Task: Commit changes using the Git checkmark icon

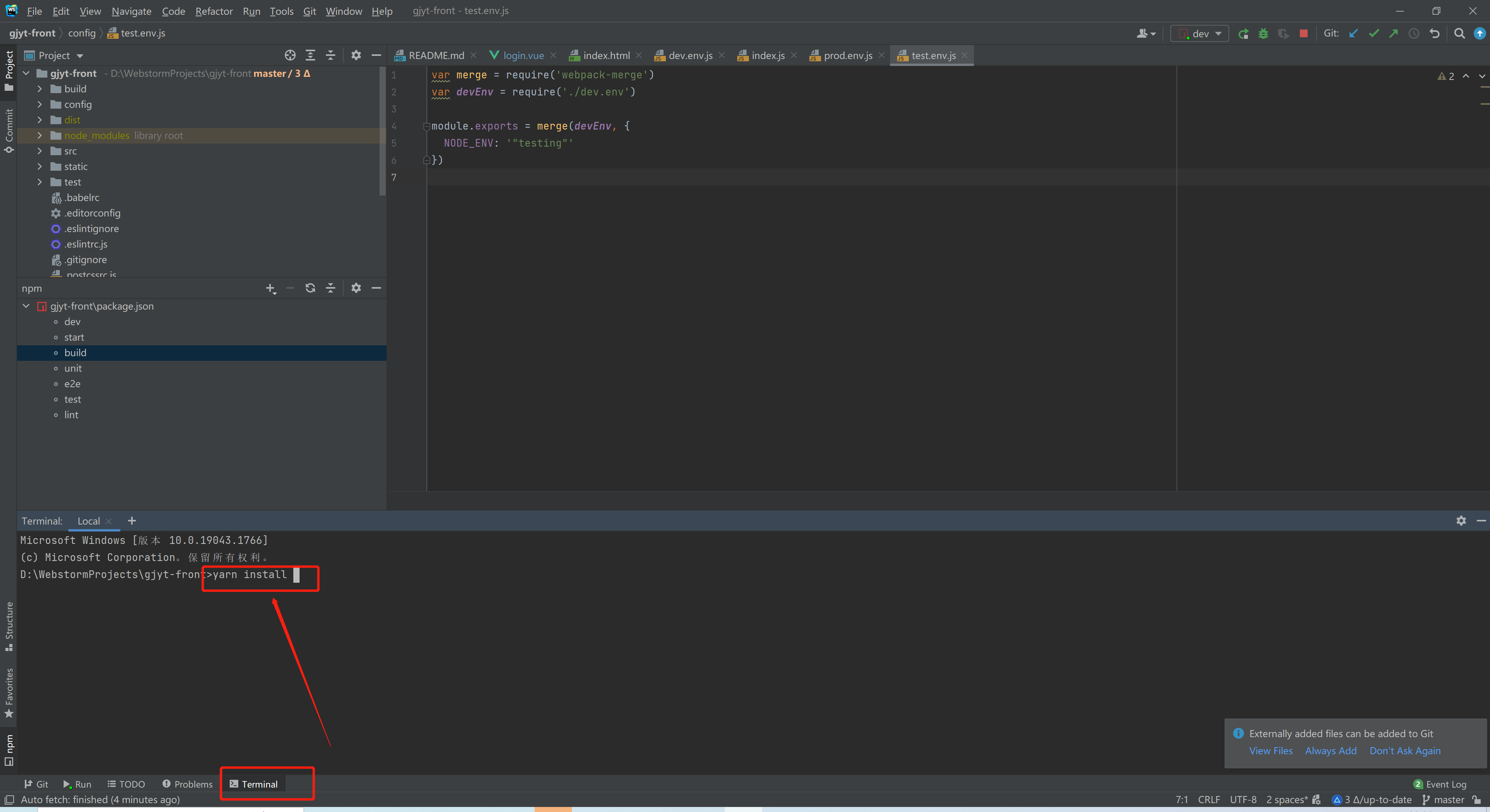Action: tap(1374, 33)
